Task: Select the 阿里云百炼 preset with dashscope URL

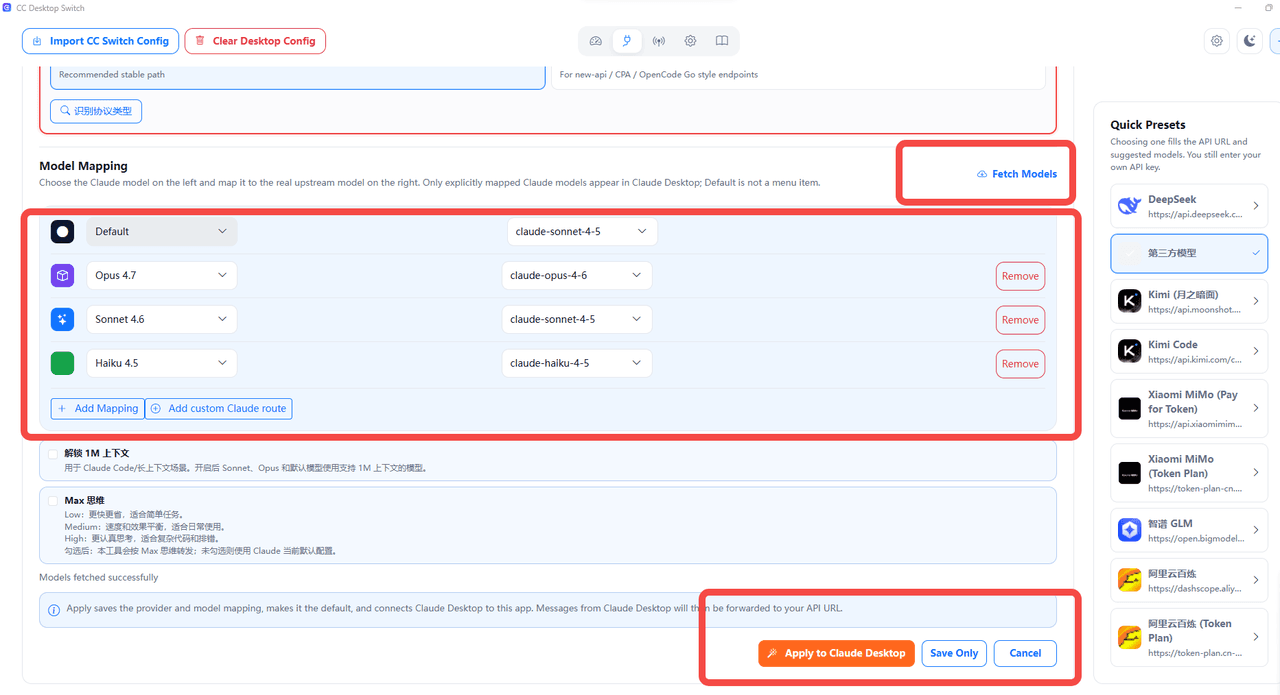Action: [1189, 580]
